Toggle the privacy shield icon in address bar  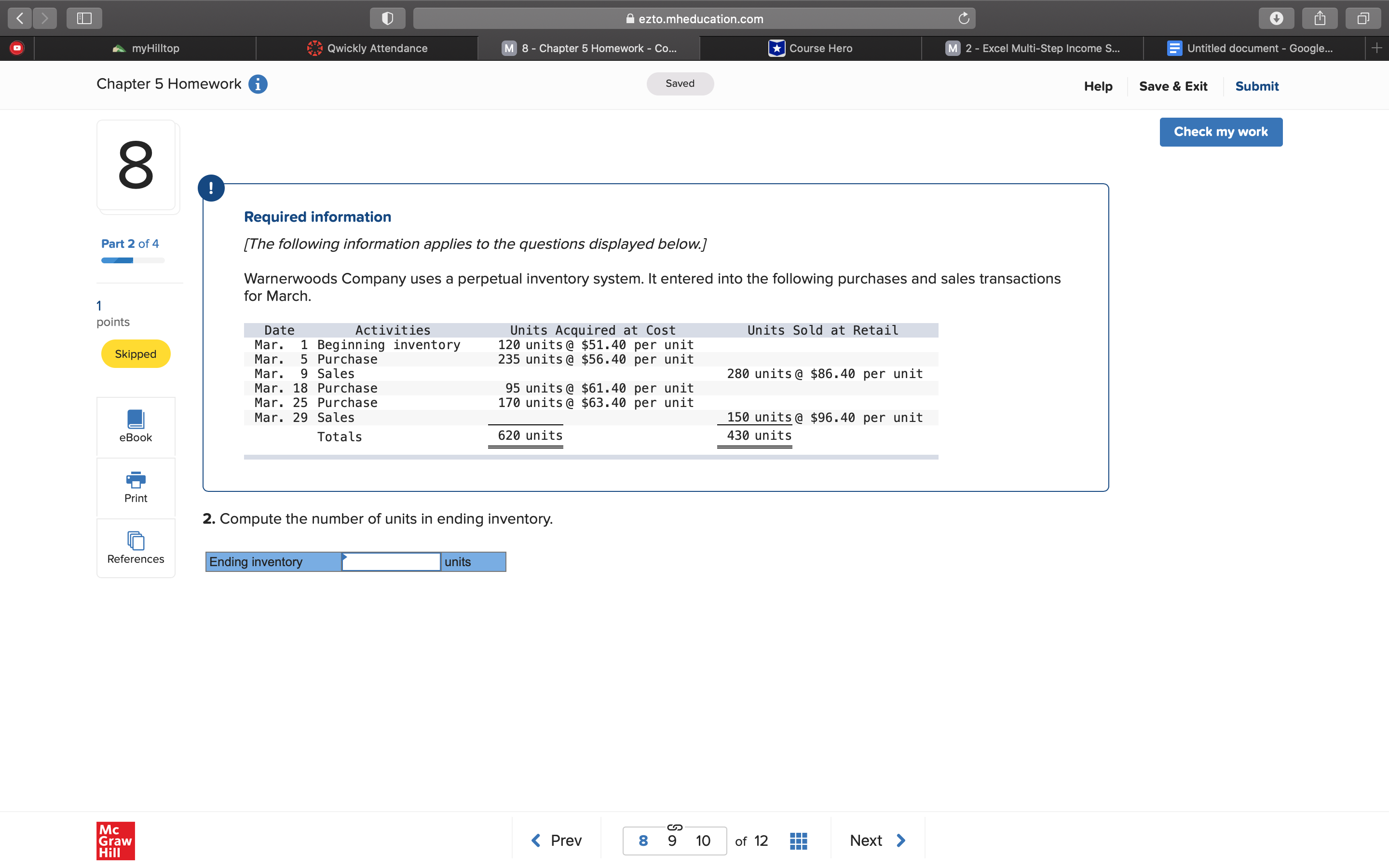click(387, 18)
